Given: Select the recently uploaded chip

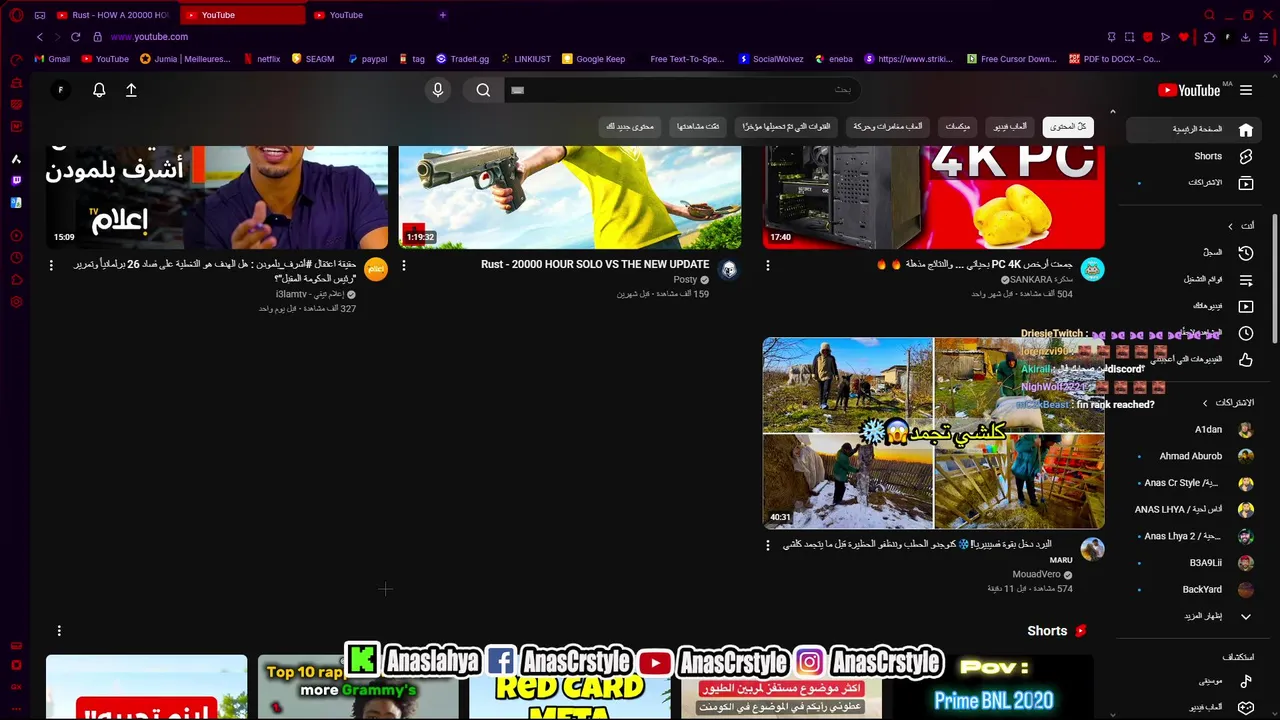Looking at the screenshot, I should tap(786, 127).
